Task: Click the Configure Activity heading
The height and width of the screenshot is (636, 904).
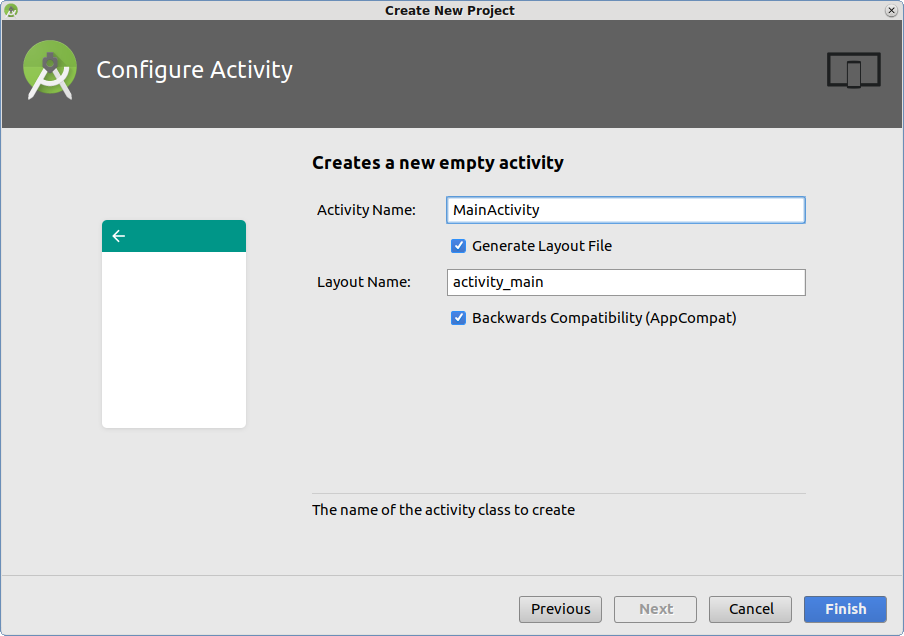Action: point(194,69)
